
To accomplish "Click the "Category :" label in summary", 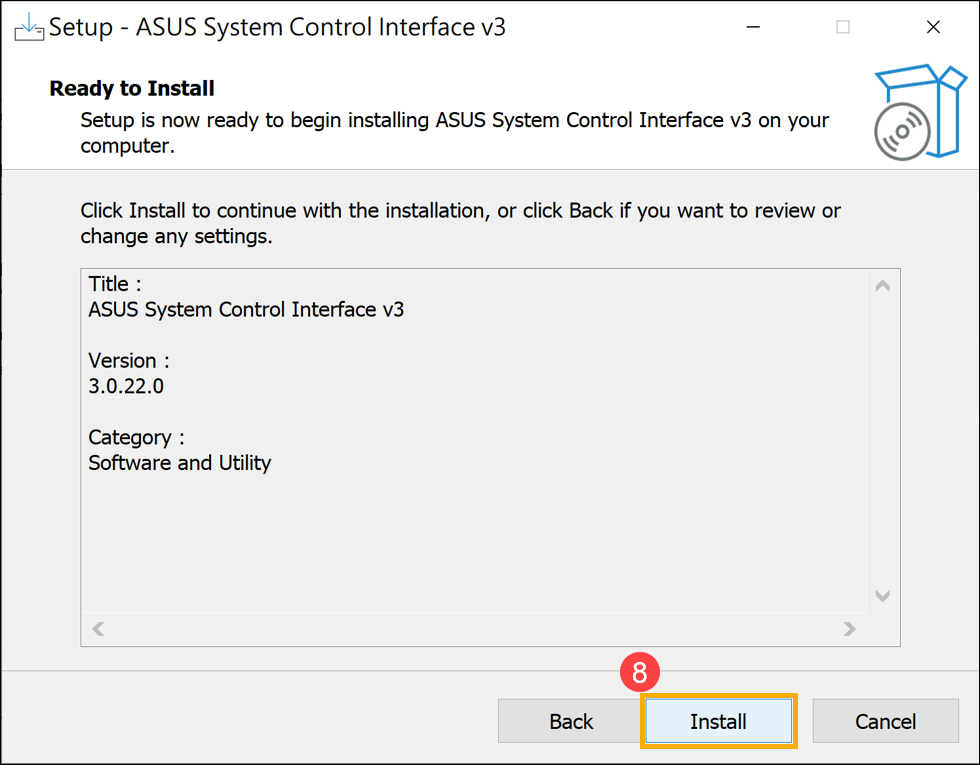I will point(137,437).
